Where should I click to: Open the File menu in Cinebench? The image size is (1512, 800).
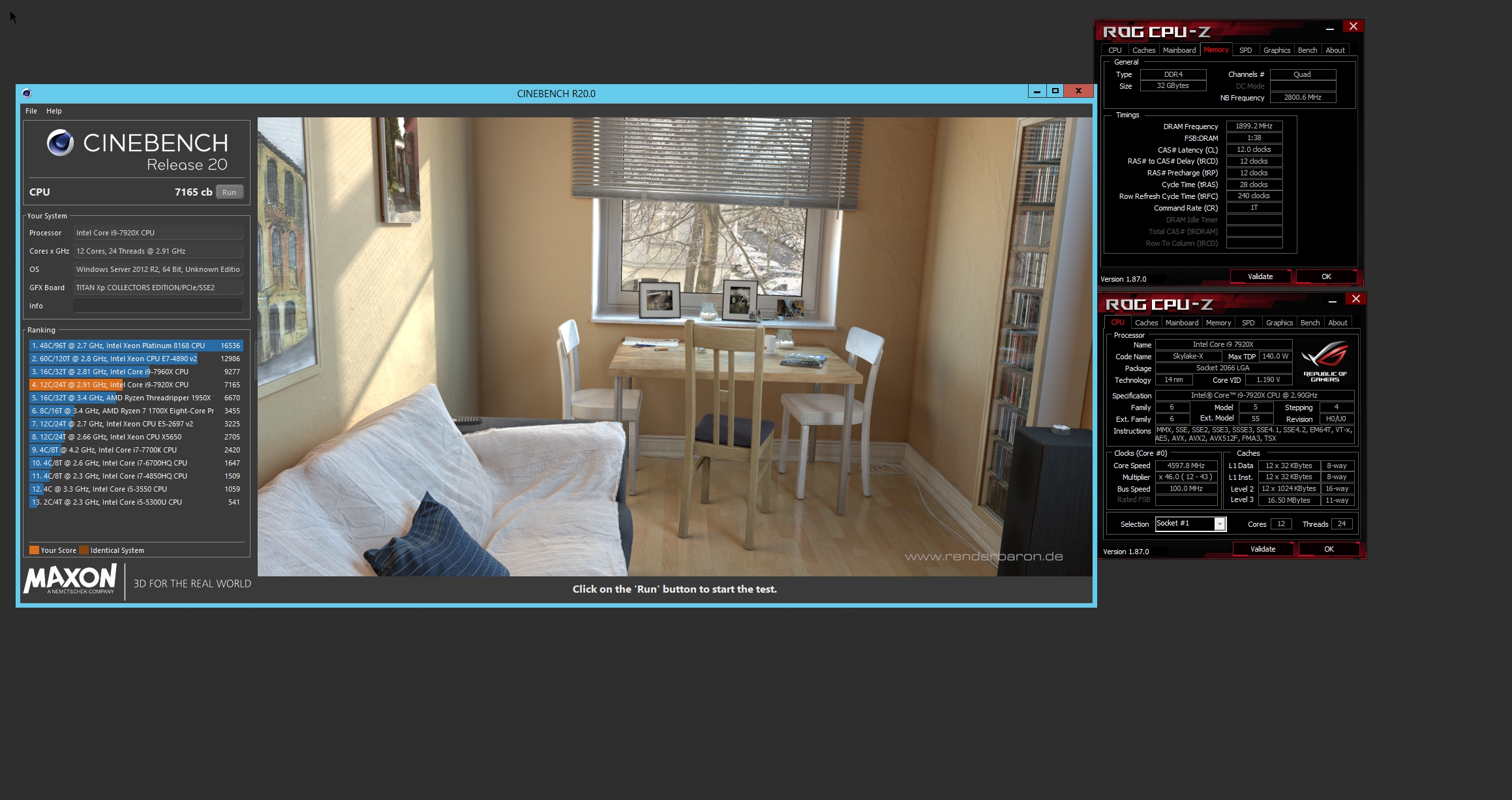(x=31, y=111)
